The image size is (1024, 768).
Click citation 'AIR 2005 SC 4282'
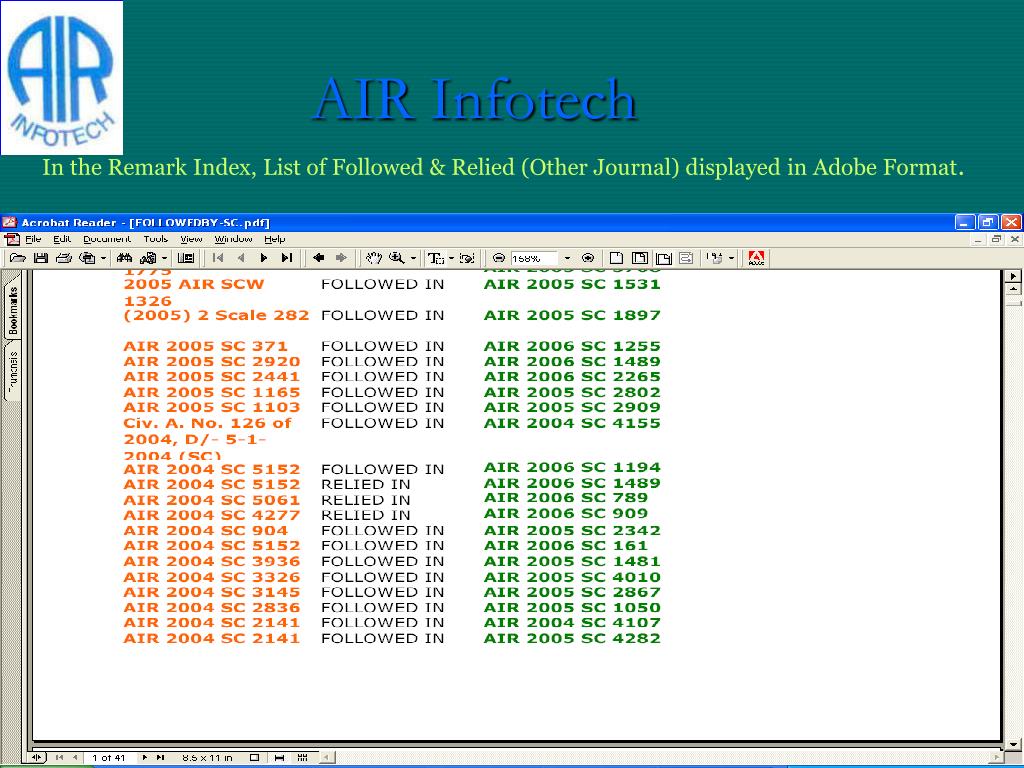(x=572, y=639)
